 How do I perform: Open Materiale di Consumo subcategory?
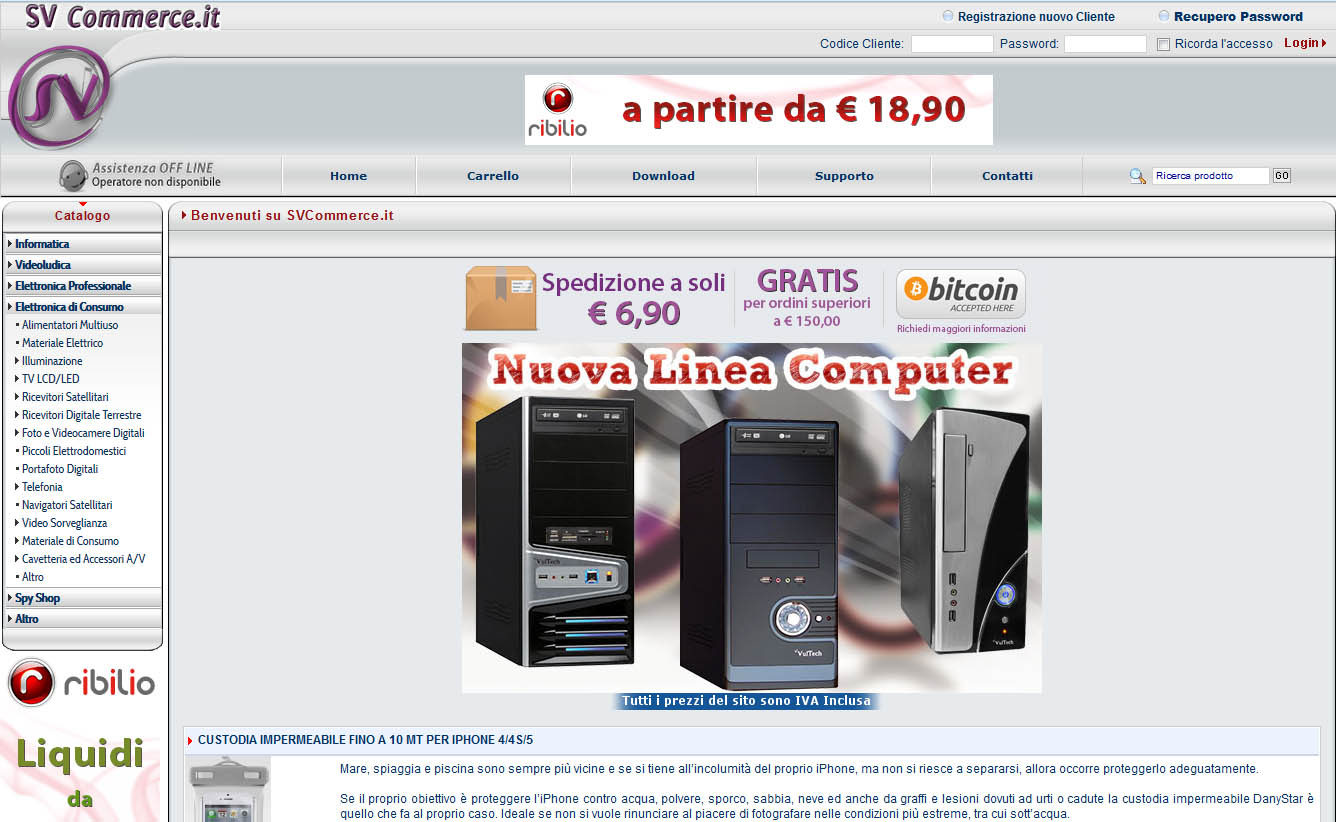tap(70, 541)
